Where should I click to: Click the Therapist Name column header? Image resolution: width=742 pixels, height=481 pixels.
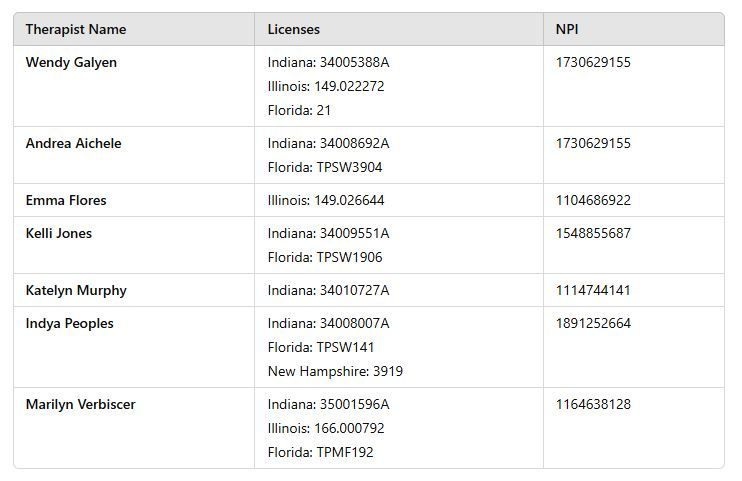coord(76,29)
